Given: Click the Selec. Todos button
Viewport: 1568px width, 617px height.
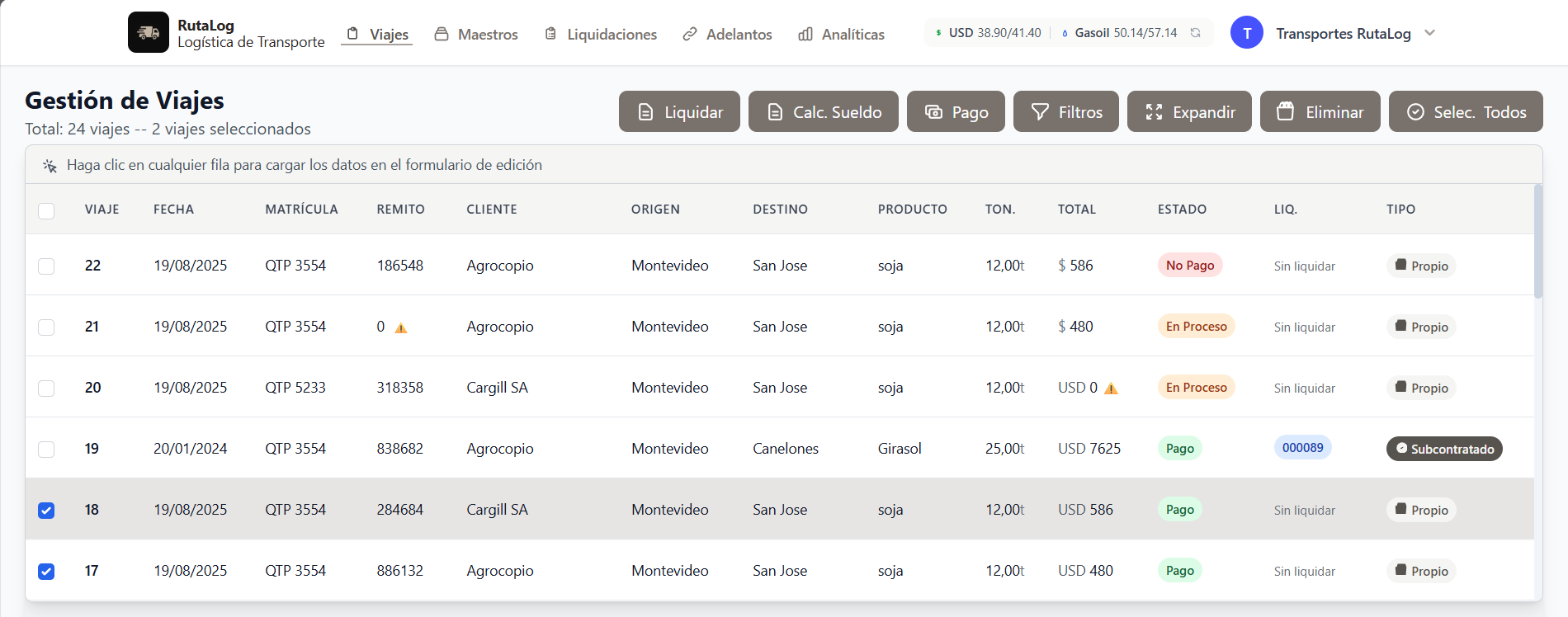Looking at the screenshot, I should tap(1466, 111).
